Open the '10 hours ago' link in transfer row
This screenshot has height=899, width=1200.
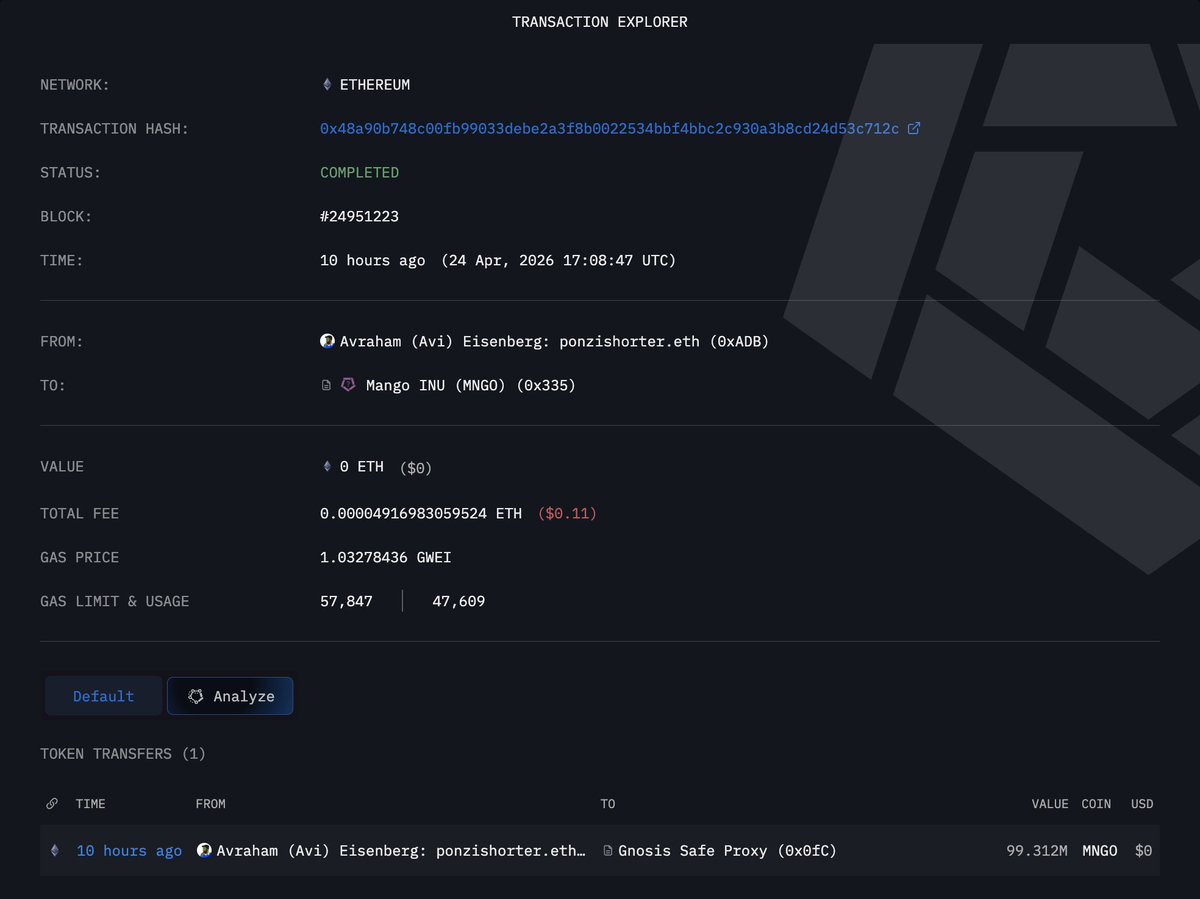129,851
